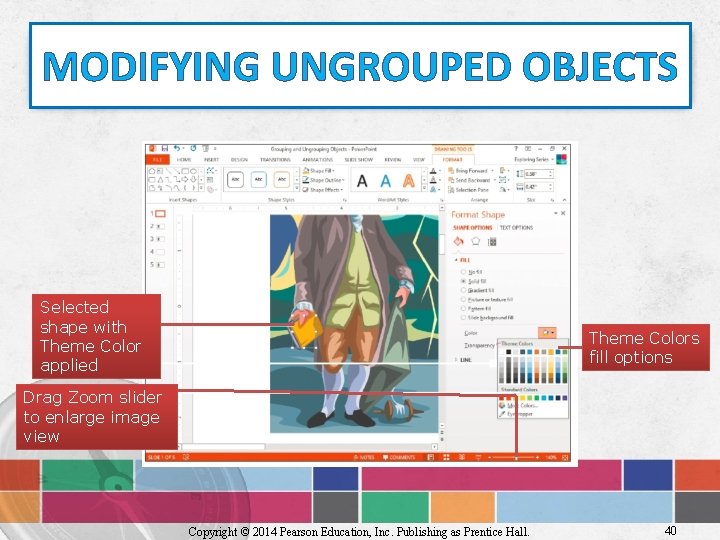
Task: Click the Rotate objects icon
Action: (x=503, y=190)
